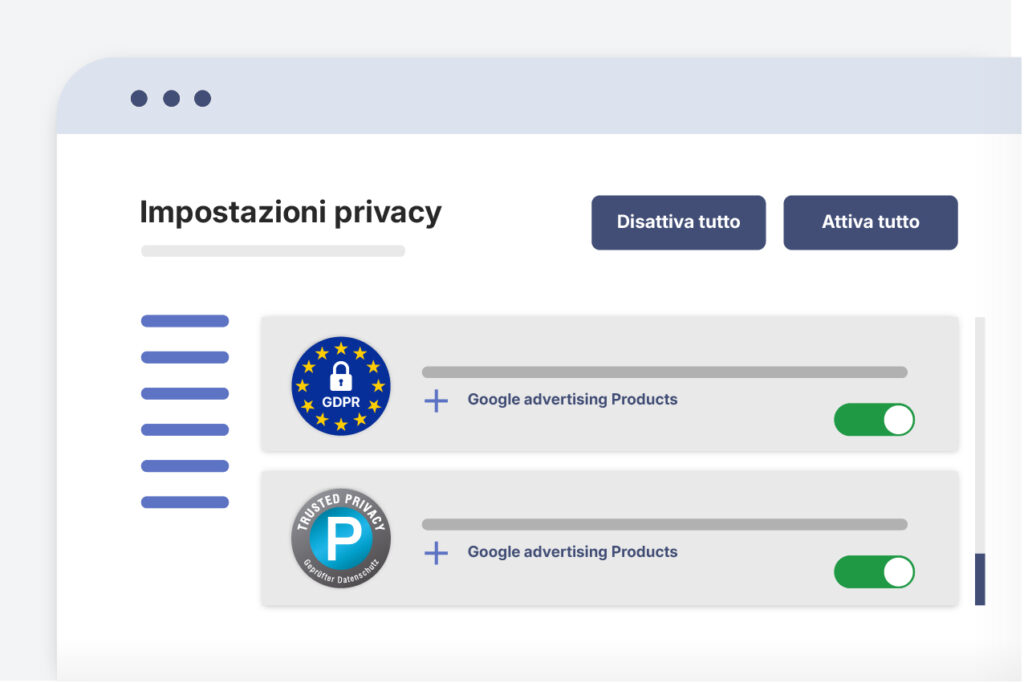Open Google advertising Products in the GDPR card
The image size is (1024, 683).
[572, 400]
